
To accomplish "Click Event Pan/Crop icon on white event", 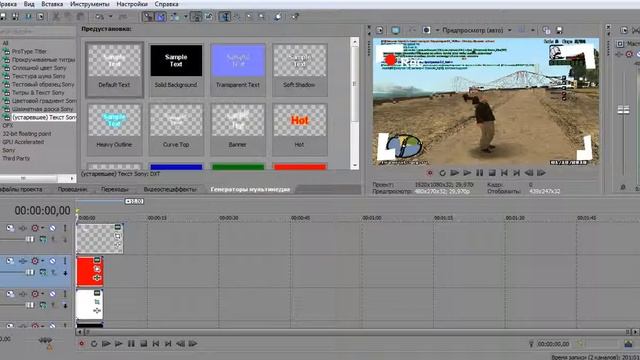I will [97, 302].
